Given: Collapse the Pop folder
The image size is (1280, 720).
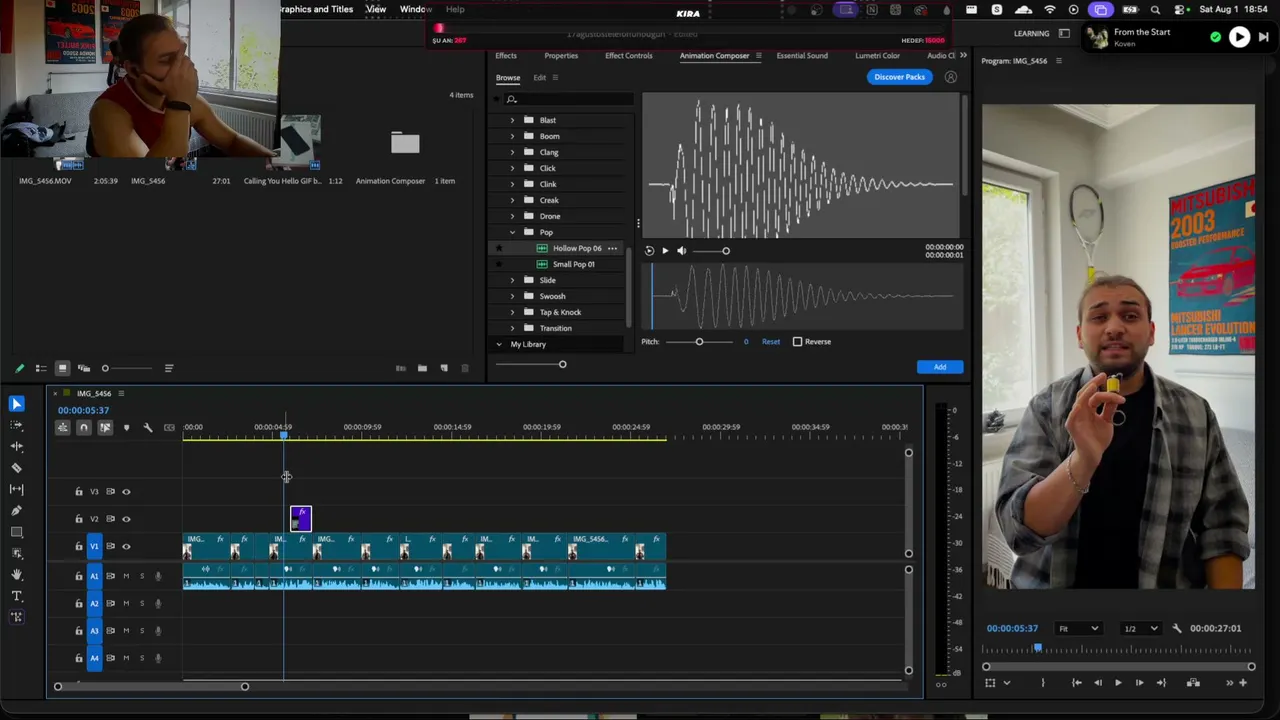Looking at the screenshot, I should 513,232.
